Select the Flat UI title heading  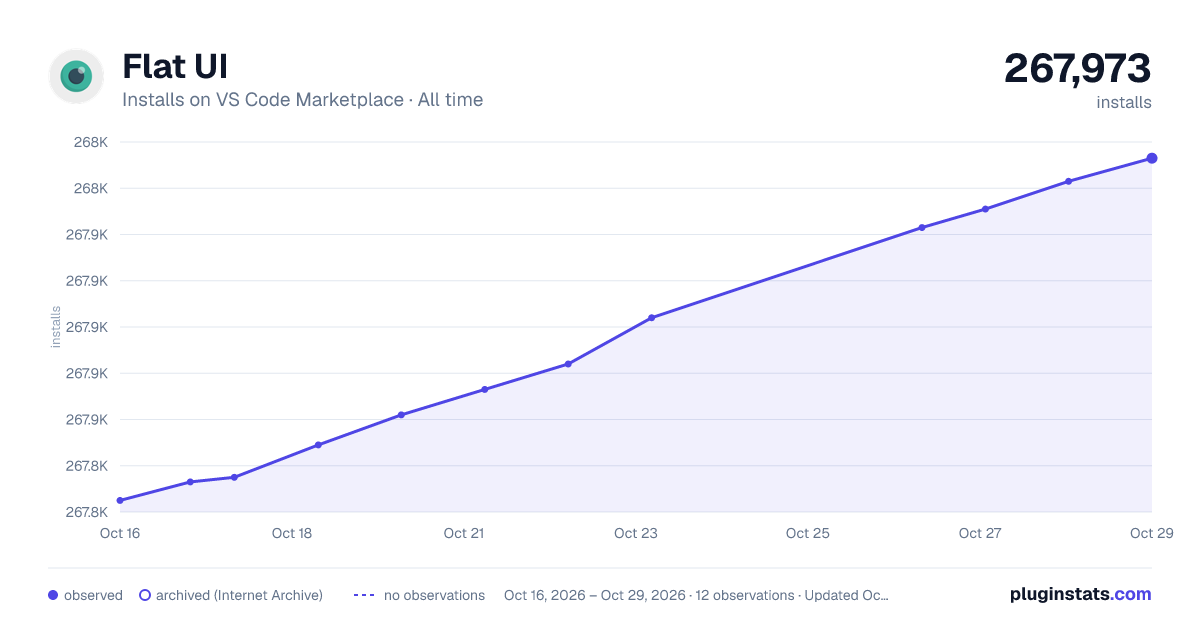coord(175,66)
